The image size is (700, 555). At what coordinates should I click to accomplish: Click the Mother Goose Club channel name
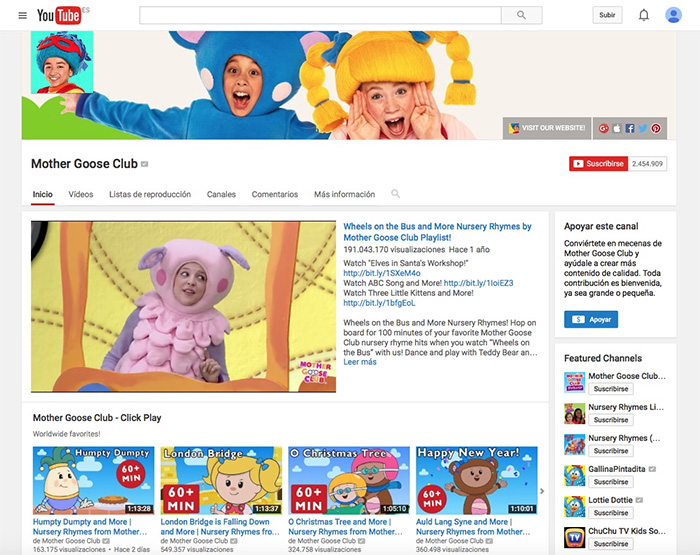(x=84, y=164)
